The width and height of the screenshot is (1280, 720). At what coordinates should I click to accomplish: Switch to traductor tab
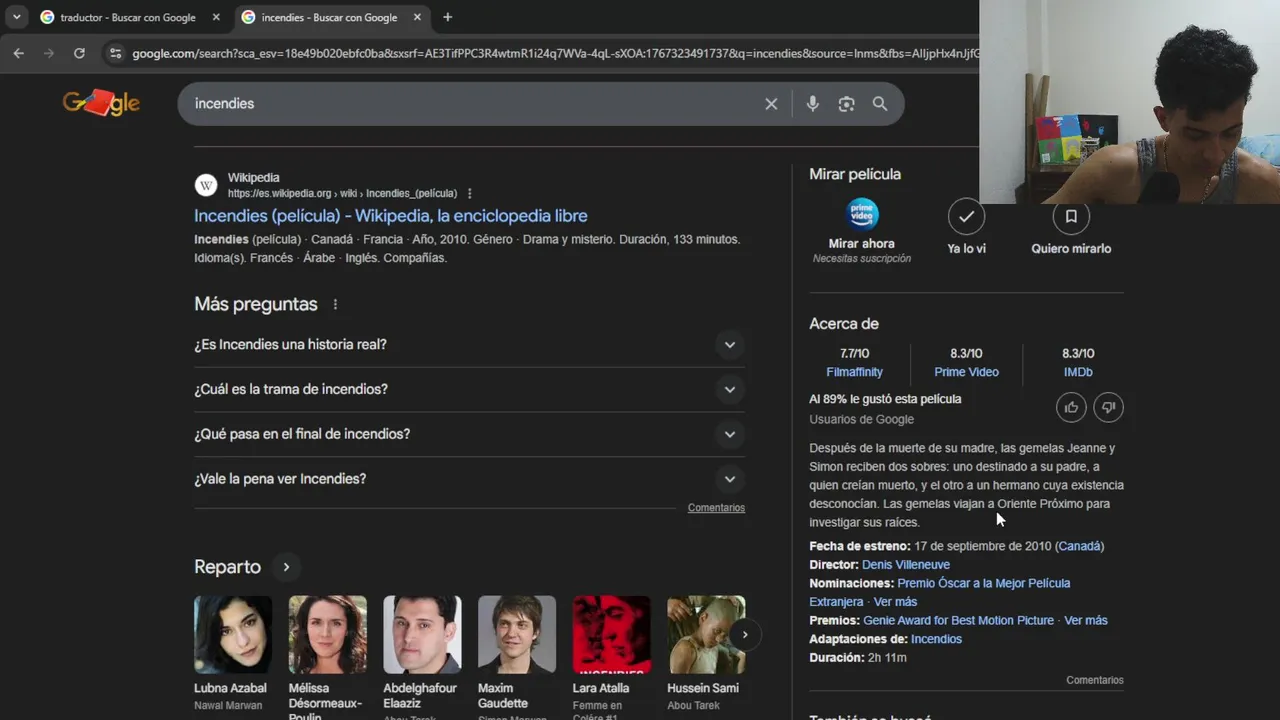127,17
